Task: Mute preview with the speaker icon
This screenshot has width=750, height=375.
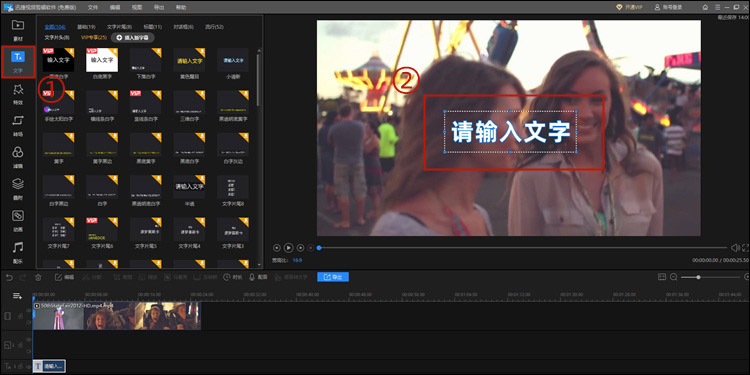Action: tap(735, 247)
